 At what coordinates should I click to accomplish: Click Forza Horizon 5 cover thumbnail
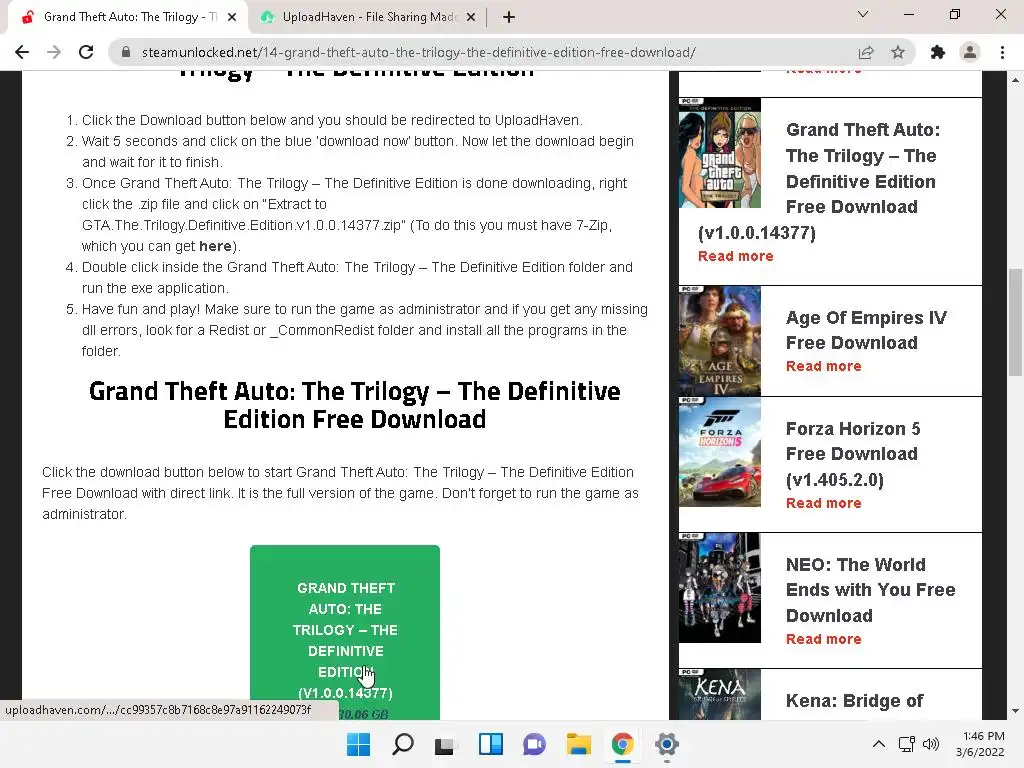(x=720, y=452)
